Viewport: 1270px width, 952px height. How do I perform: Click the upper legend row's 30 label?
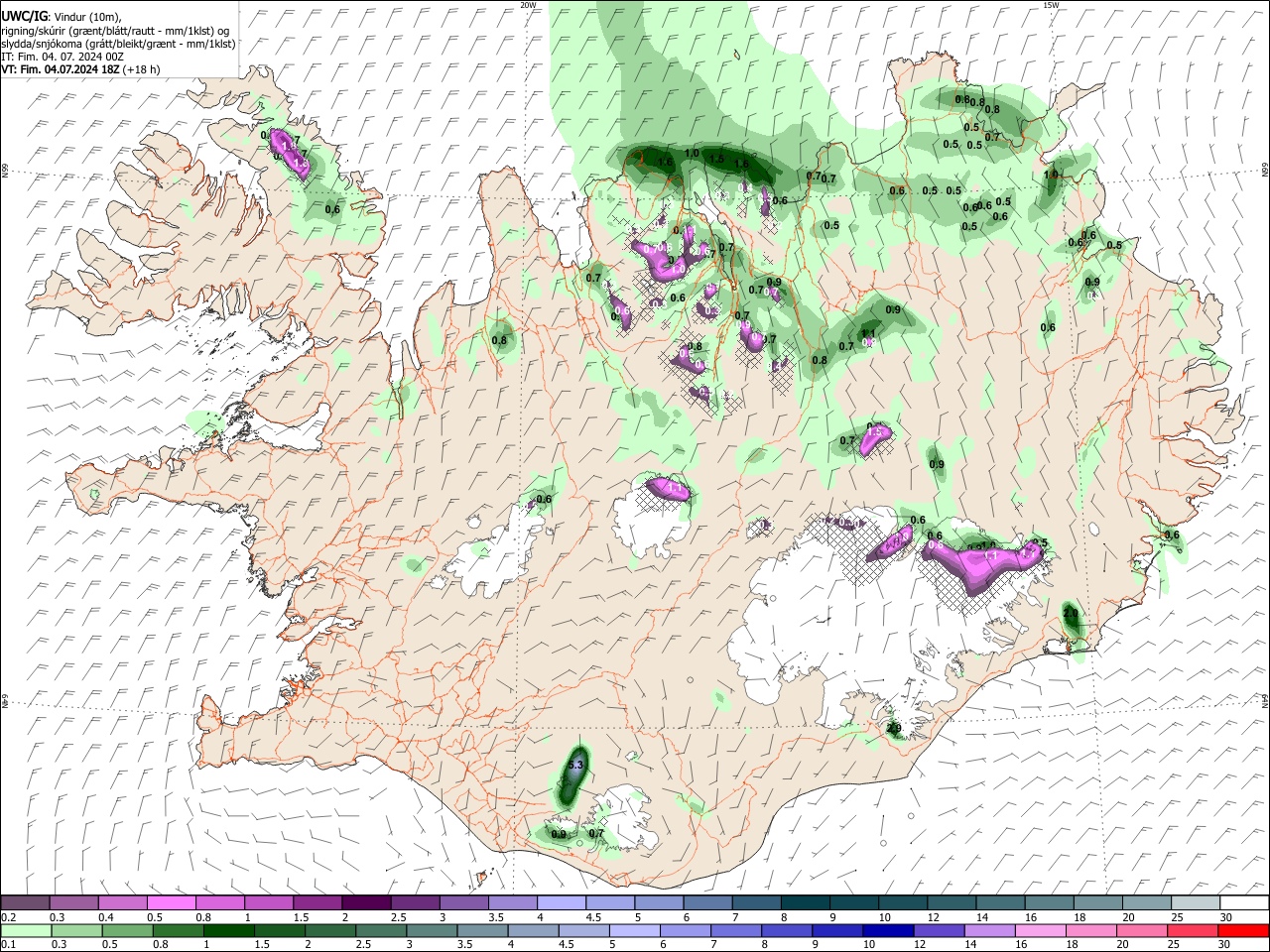click(x=1226, y=917)
